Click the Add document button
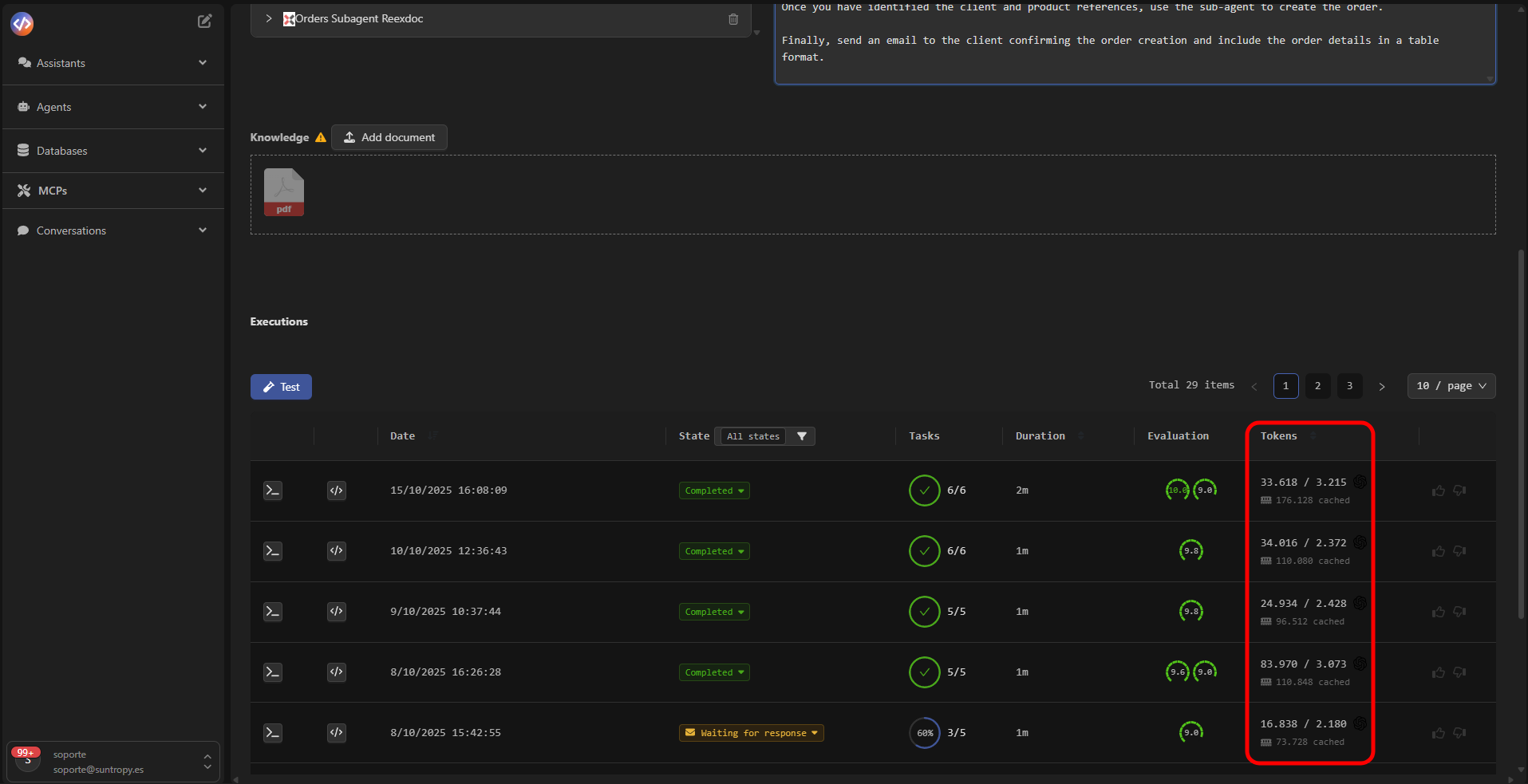The height and width of the screenshot is (784, 1528). coord(389,137)
